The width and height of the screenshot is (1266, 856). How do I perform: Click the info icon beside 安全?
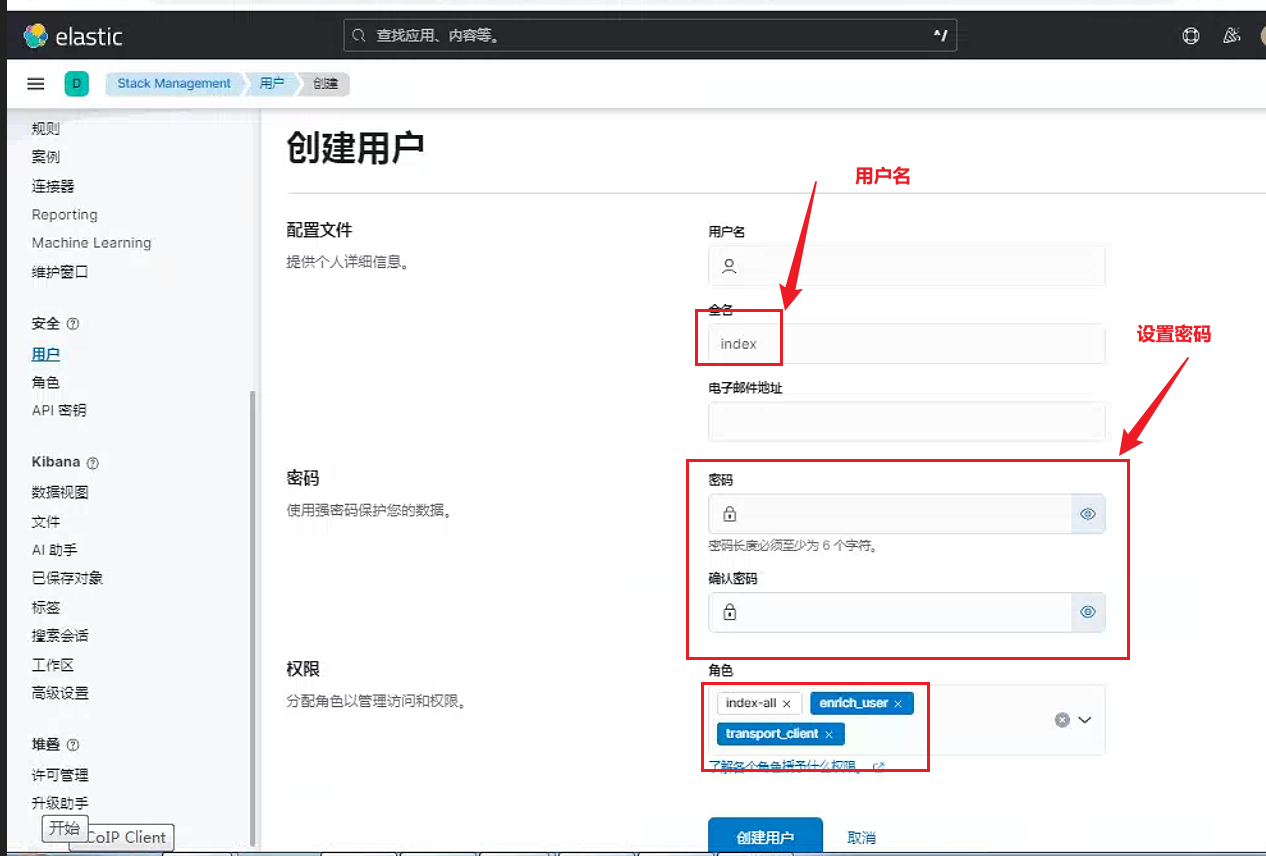point(73,324)
